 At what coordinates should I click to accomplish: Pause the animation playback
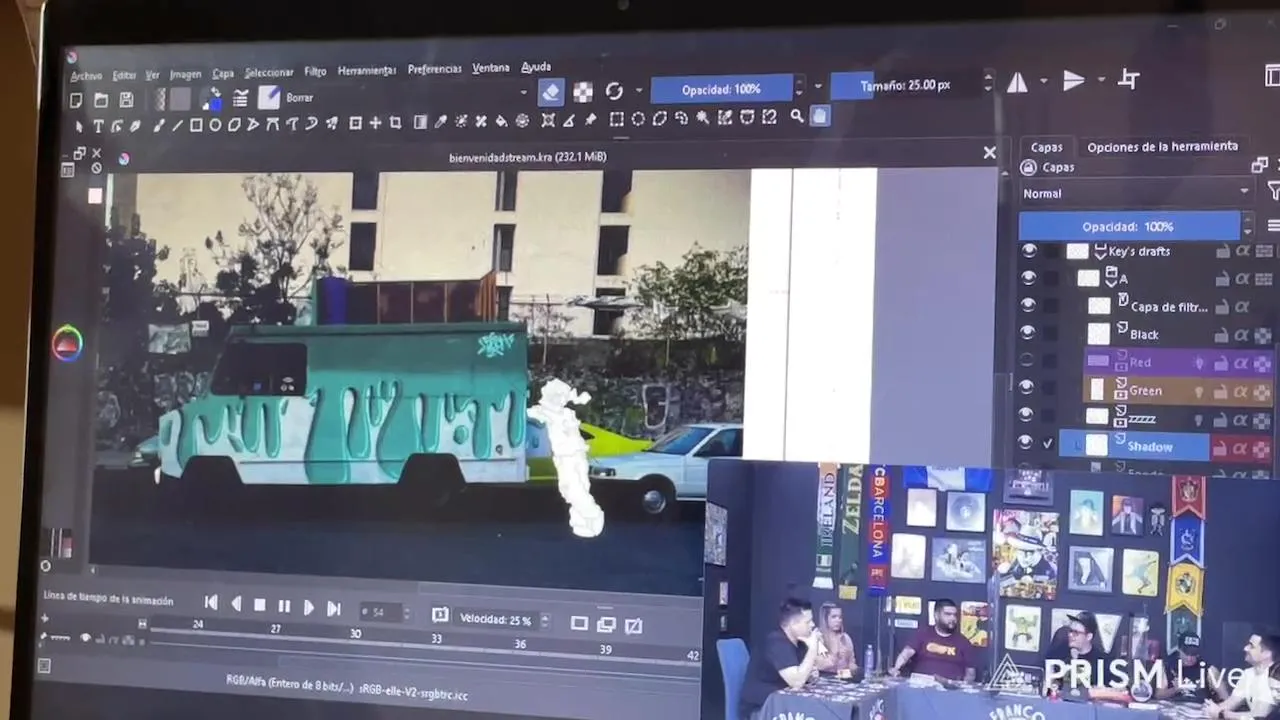coord(284,606)
